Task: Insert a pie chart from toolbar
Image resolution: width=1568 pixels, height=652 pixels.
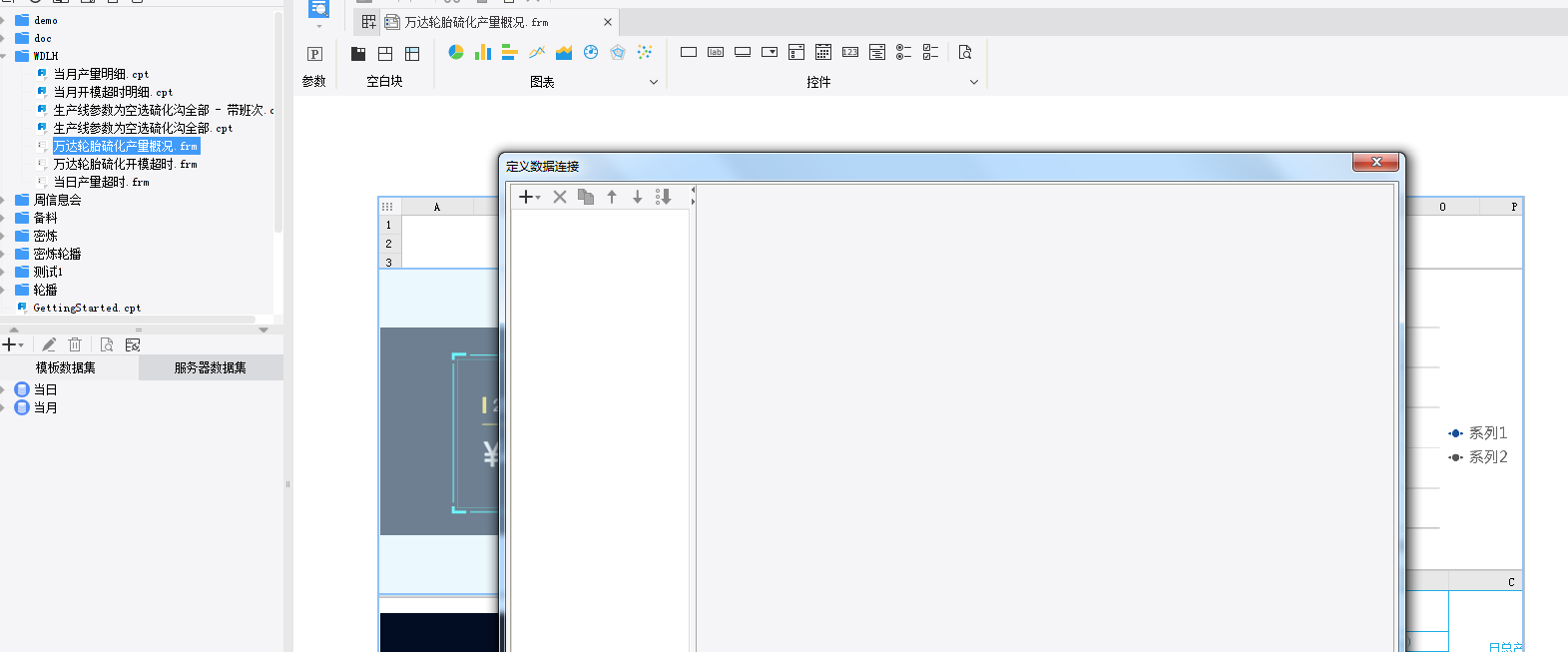Action: [x=456, y=52]
